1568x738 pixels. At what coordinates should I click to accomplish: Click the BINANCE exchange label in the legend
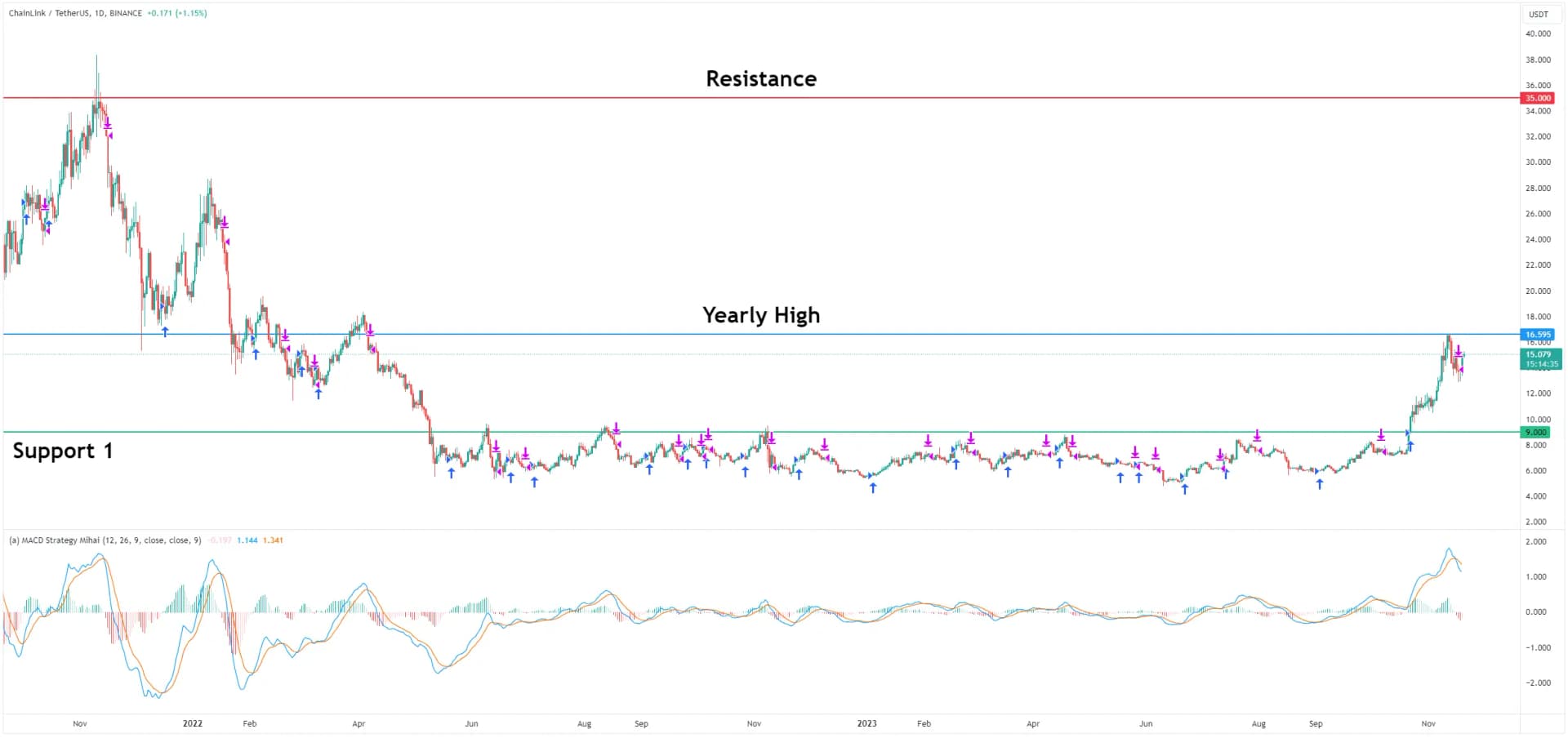(127, 14)
